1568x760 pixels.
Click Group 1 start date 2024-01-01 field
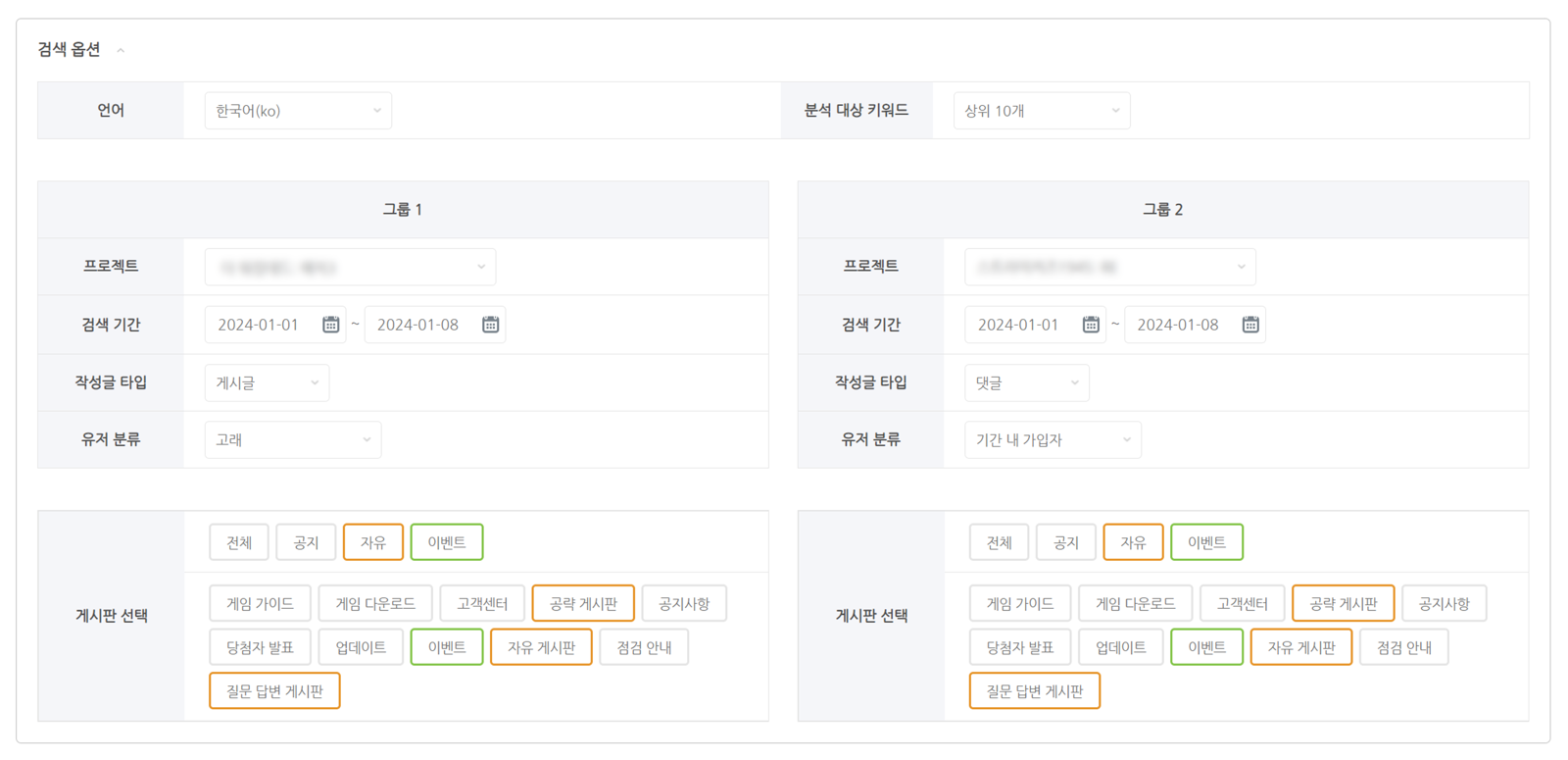(x=259, y=325)
